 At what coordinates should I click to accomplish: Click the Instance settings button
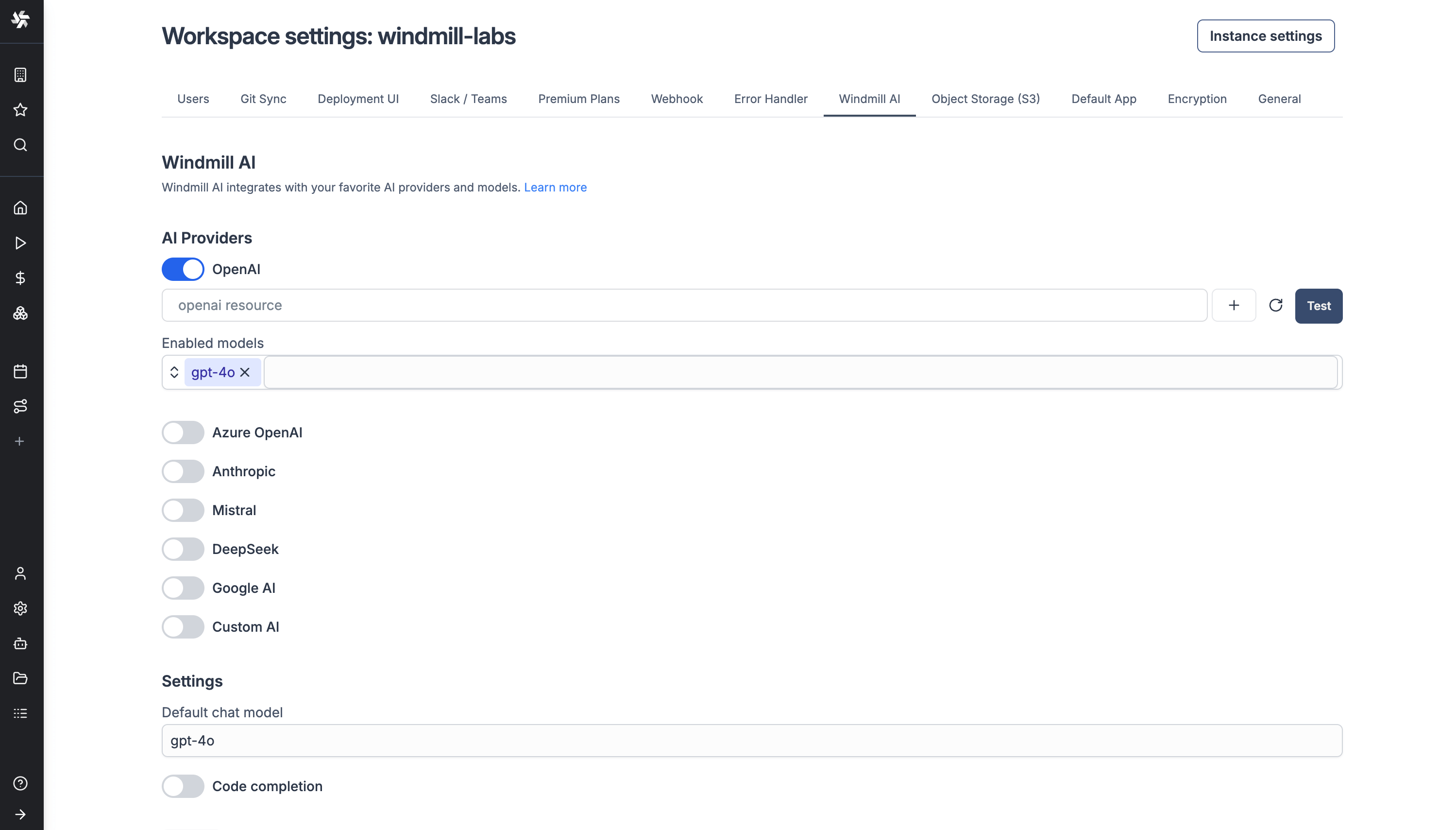[1265, 36]
